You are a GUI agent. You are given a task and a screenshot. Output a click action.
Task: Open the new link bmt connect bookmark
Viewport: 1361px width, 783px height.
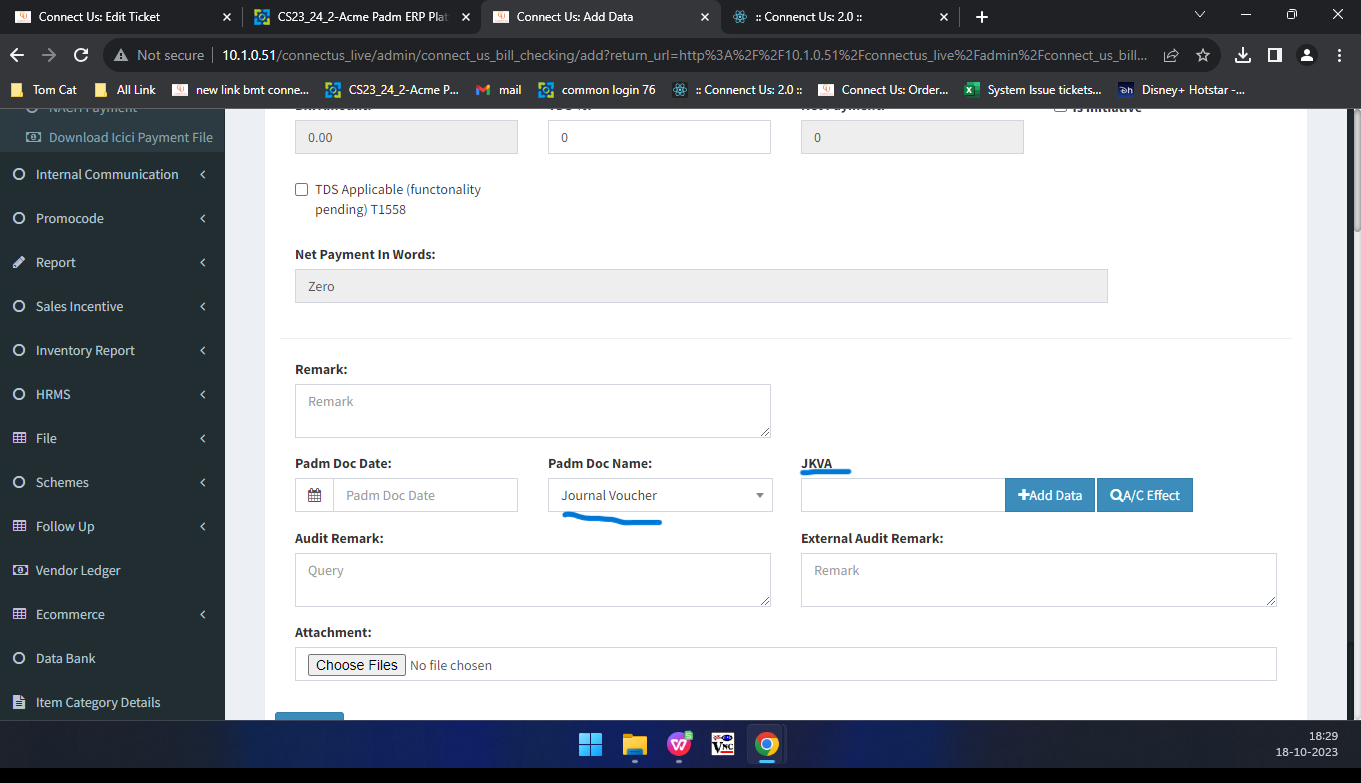click(241, 89)
